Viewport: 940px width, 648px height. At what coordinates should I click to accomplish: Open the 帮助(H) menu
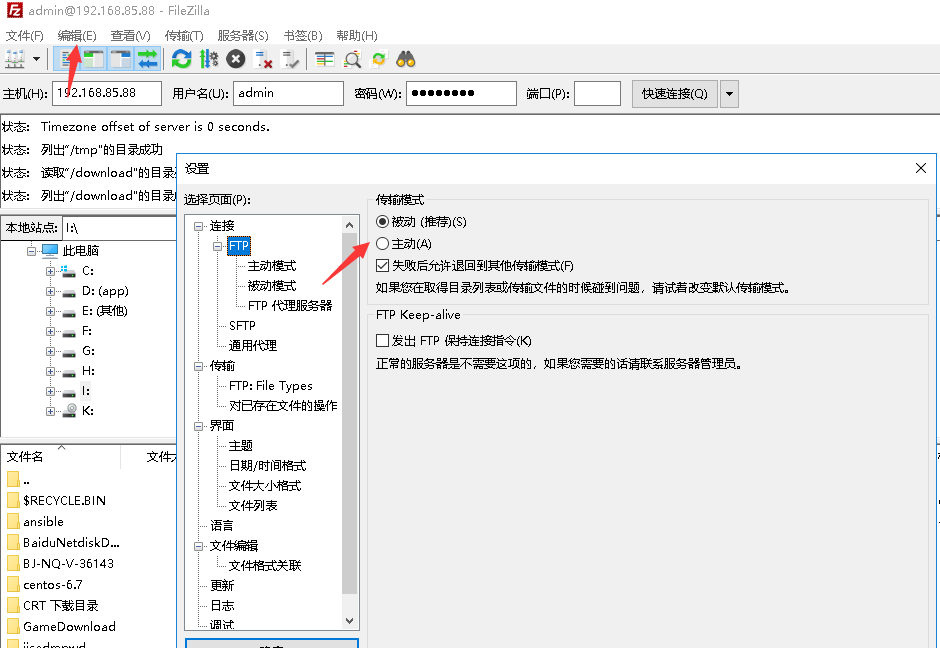(x=357, y=35)
